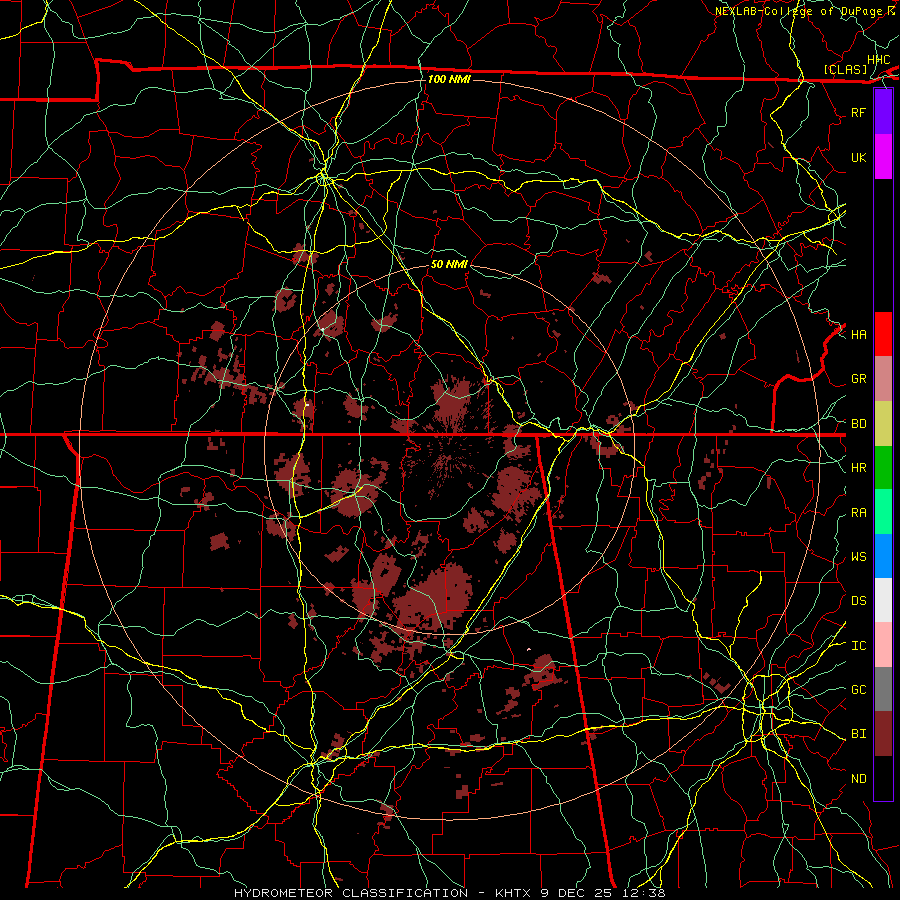Click the 50 NMI range ring label

(449, 264)
